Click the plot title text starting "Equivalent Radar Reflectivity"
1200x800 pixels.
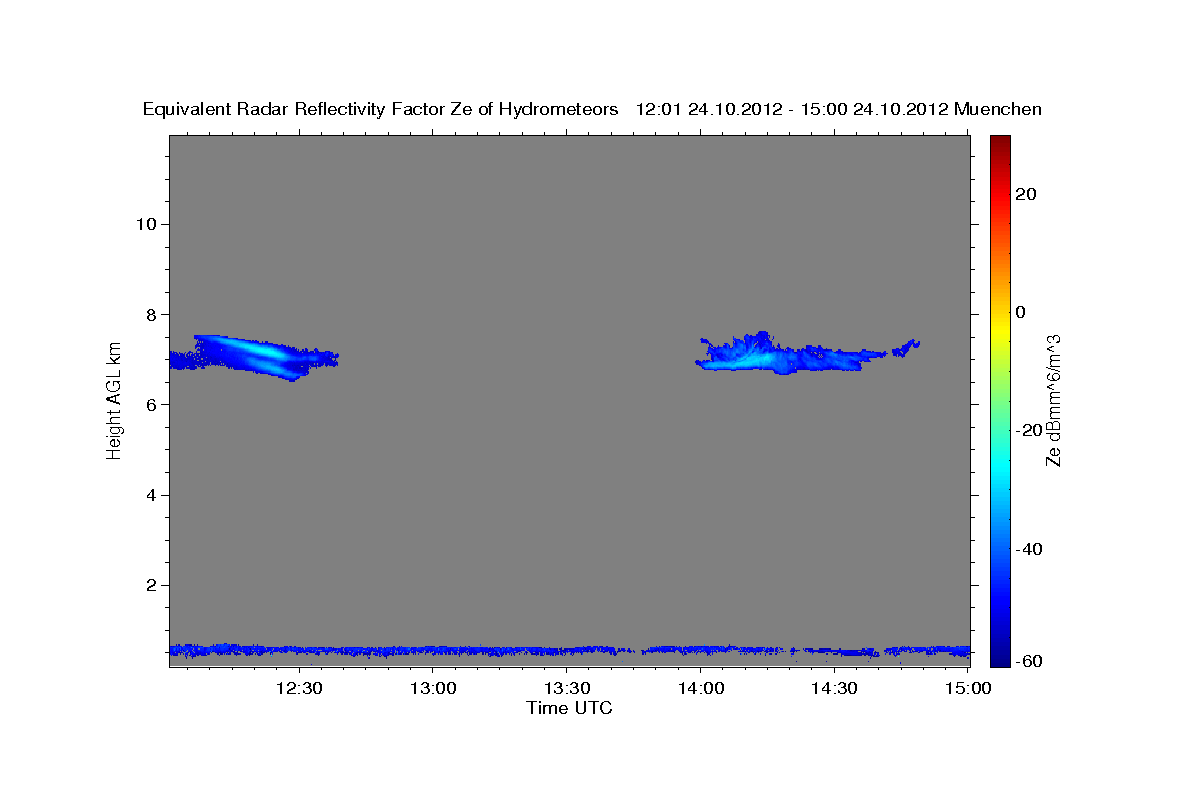point(592,110)
